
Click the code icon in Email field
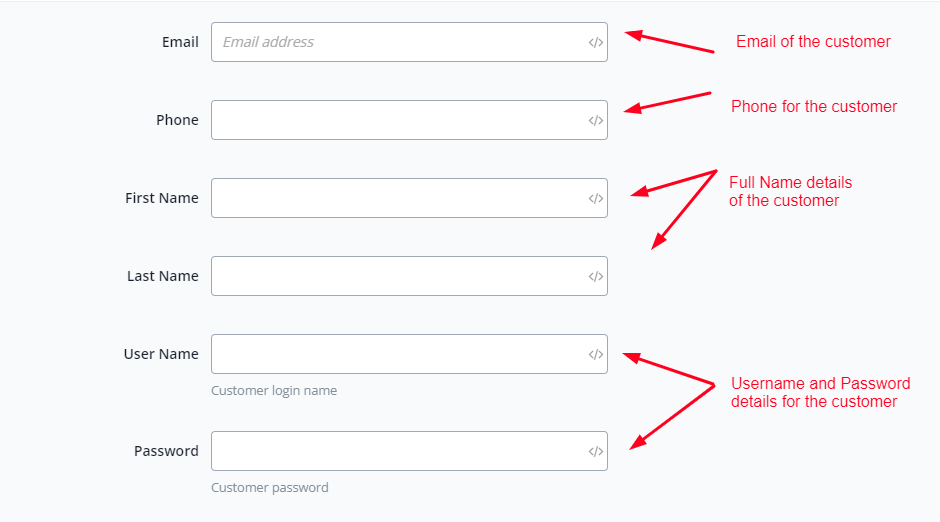595,43
